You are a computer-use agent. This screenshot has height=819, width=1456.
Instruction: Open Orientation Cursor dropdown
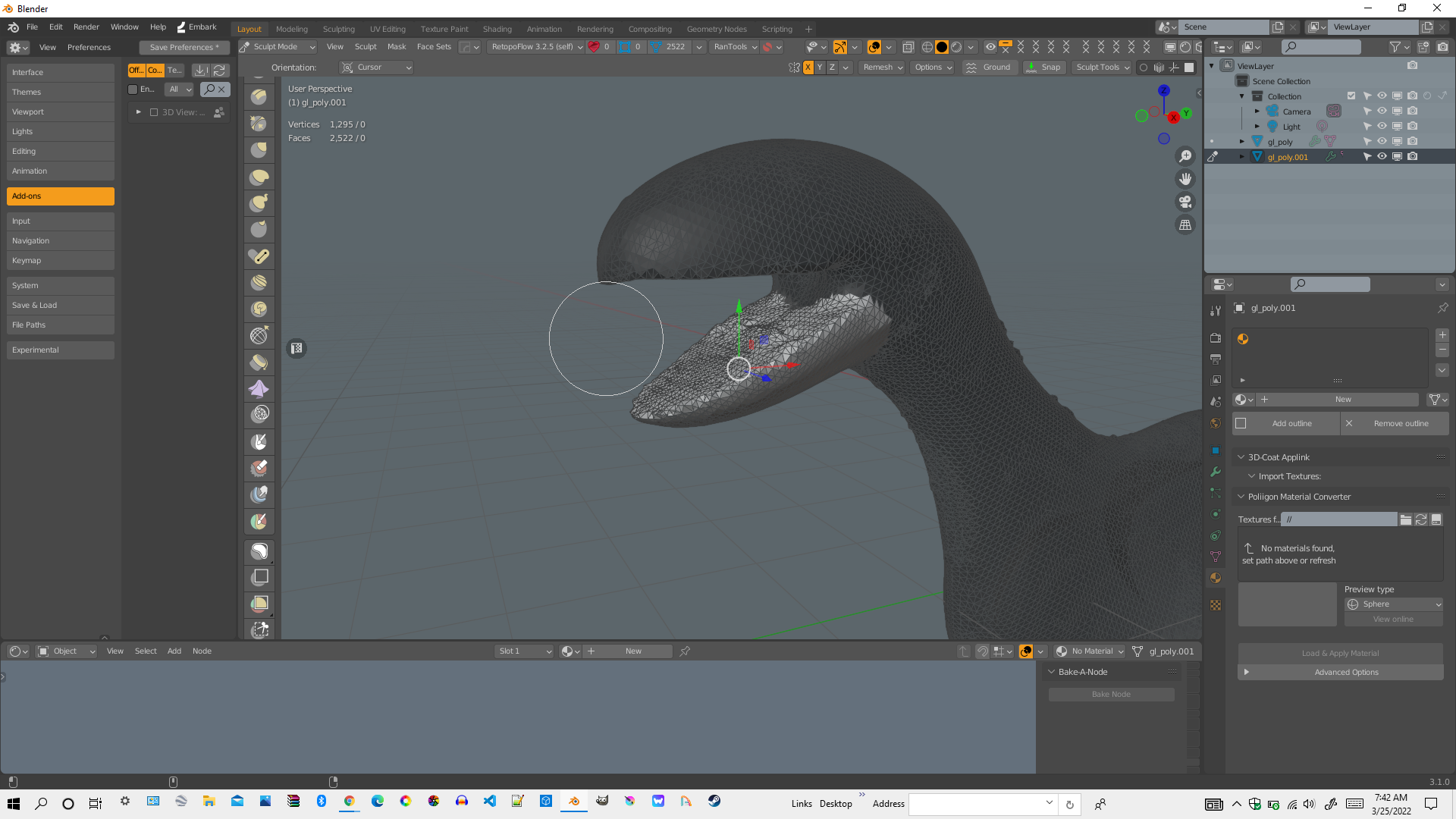[376, 67]
